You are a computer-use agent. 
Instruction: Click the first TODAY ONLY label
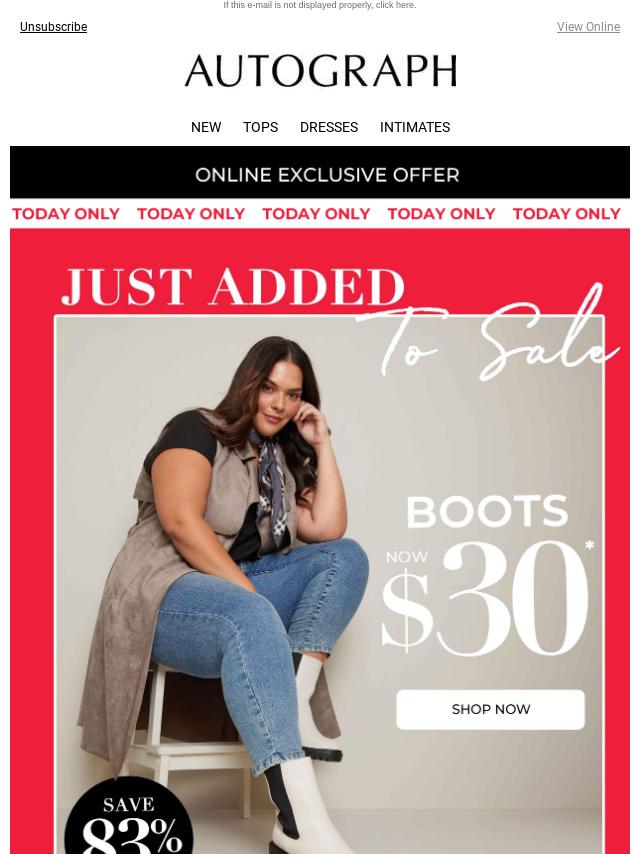coord(66,214)
